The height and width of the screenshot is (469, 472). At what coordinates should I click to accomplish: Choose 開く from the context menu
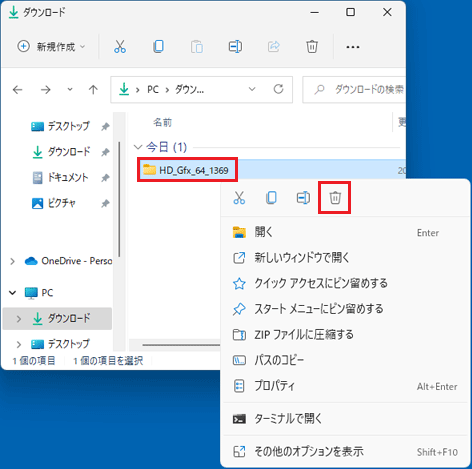(345, 232)
